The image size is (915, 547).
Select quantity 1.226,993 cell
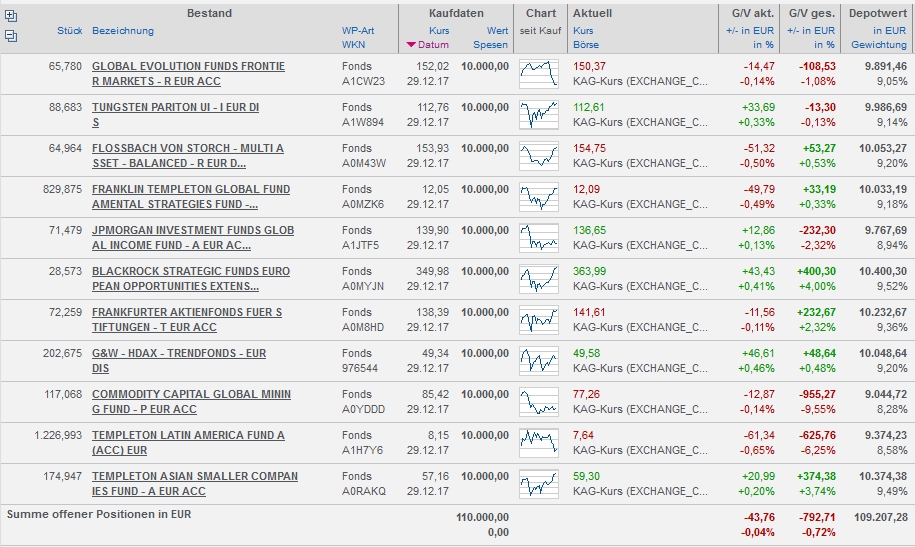58,435
